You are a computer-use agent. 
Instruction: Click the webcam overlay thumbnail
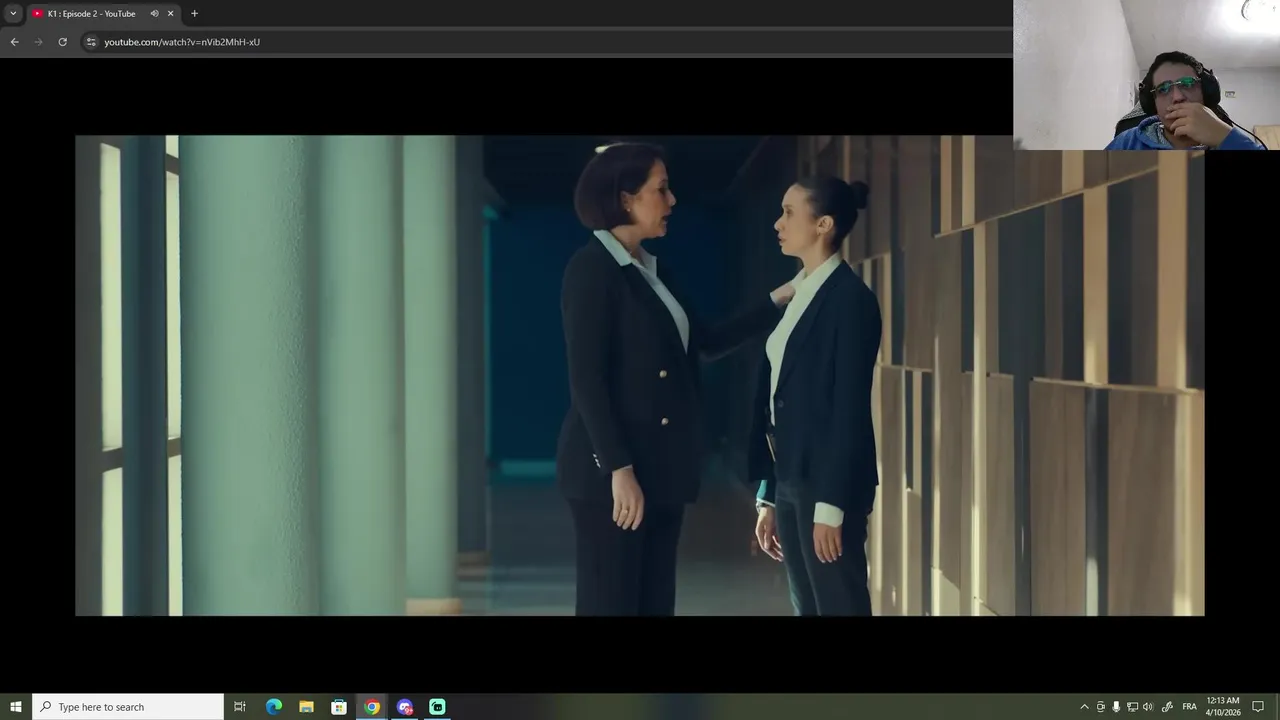tap(1146, 75)
